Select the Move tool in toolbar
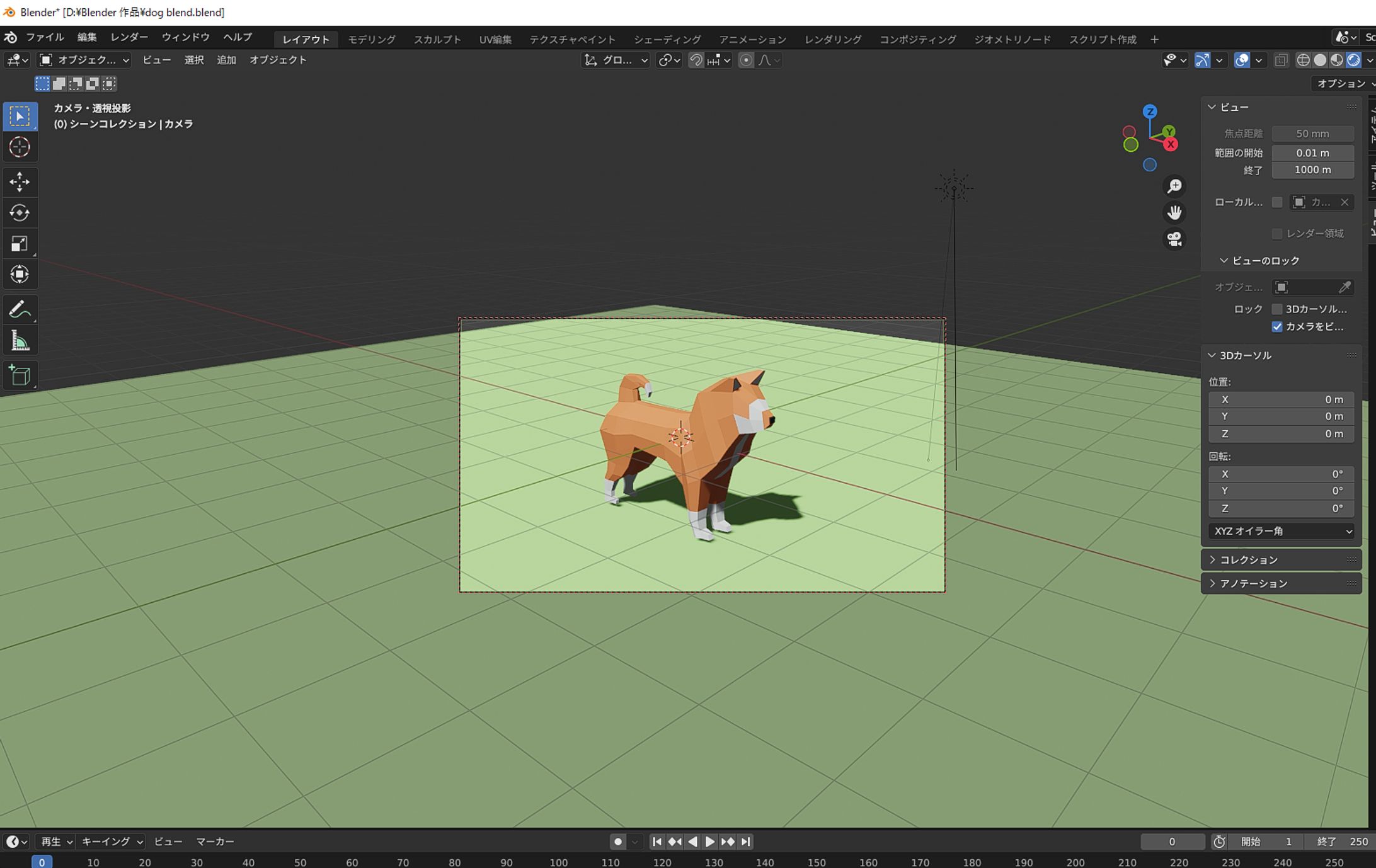Screen dimensions: 1376x868 pyautogui.click(x=20, y=182)
